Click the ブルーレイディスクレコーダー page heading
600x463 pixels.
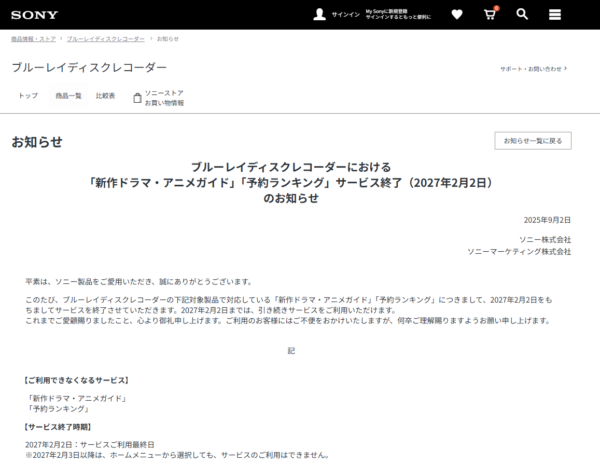pos(89,67)
